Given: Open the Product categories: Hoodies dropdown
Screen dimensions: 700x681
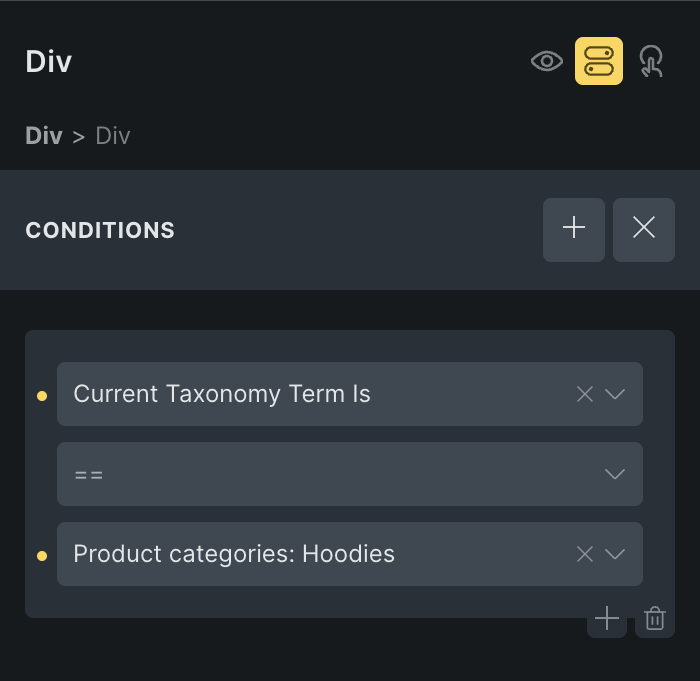Looking at the screenshot, I should point(350,554).
